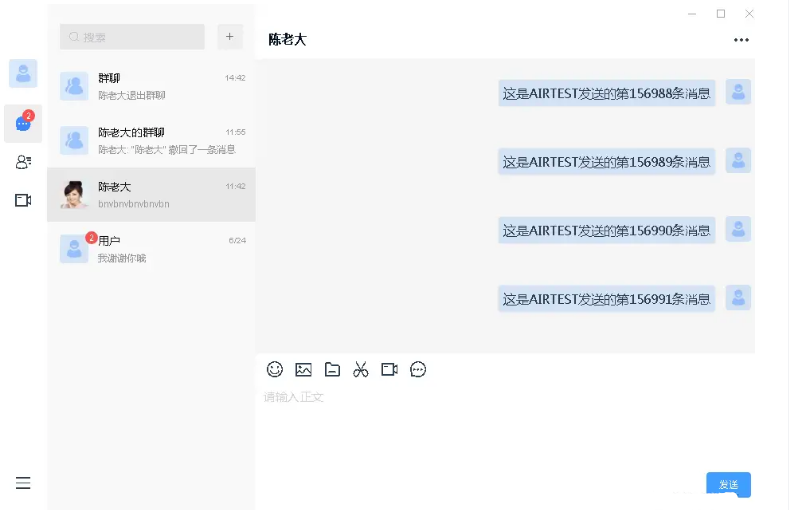The height and width of the screenshot is (510, 789).
Task: Click the 搜索 search field
Action: [x=132, y=37]
